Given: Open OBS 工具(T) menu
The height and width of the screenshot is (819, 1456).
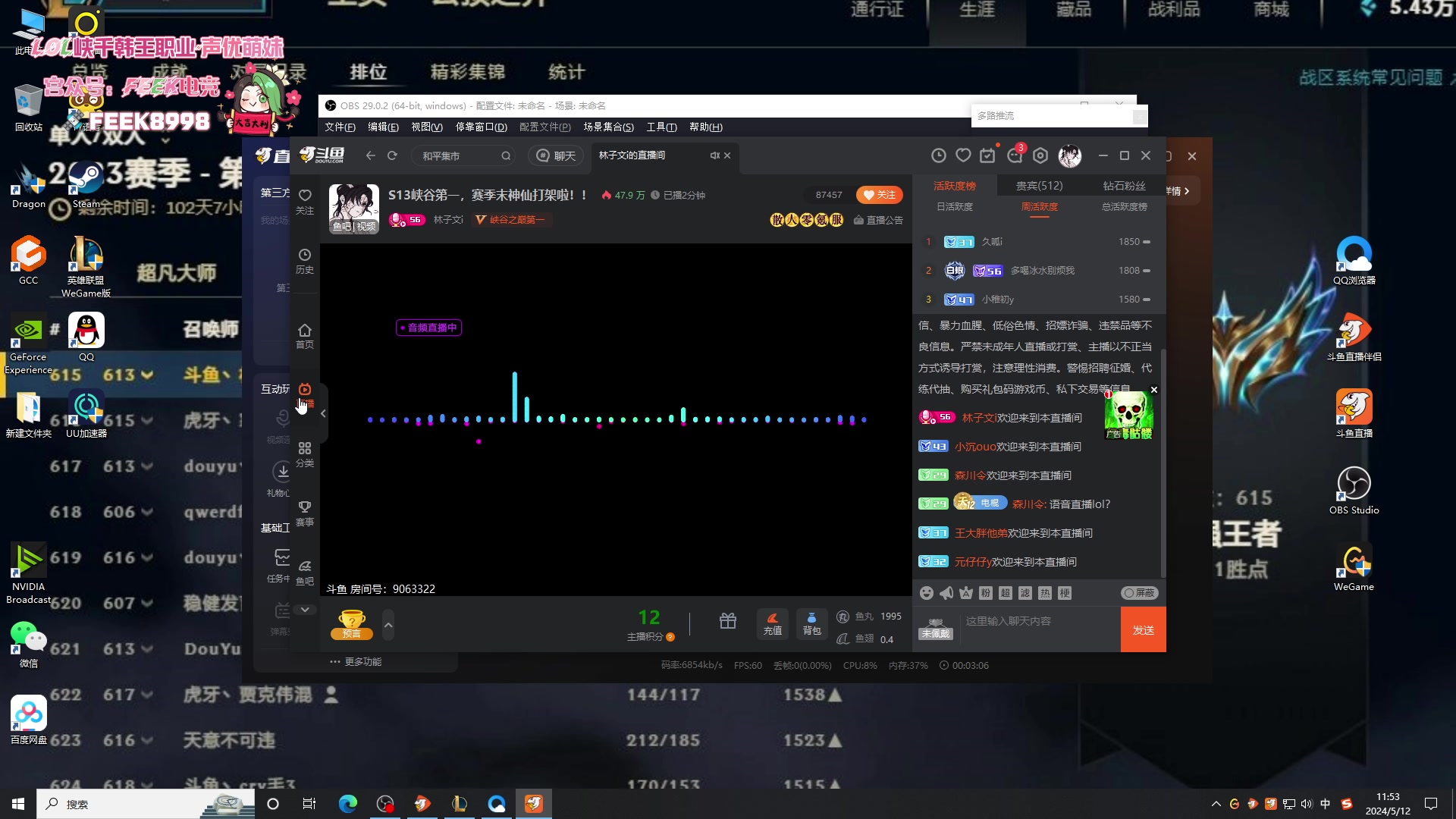Looking at the screenshot, I should point(661,127).
